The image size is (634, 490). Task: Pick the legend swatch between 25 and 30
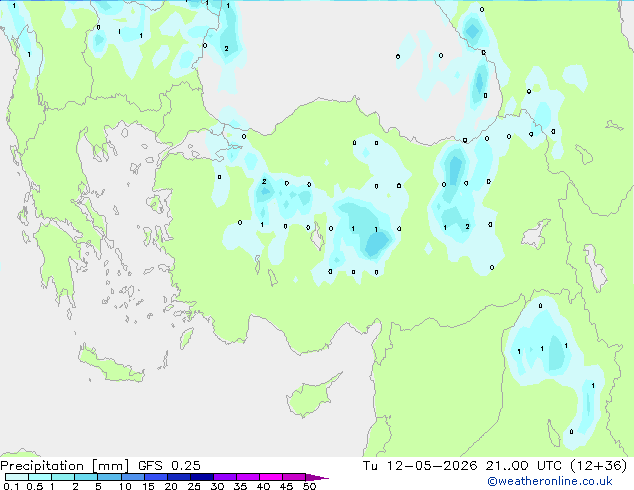pos(202,477)
